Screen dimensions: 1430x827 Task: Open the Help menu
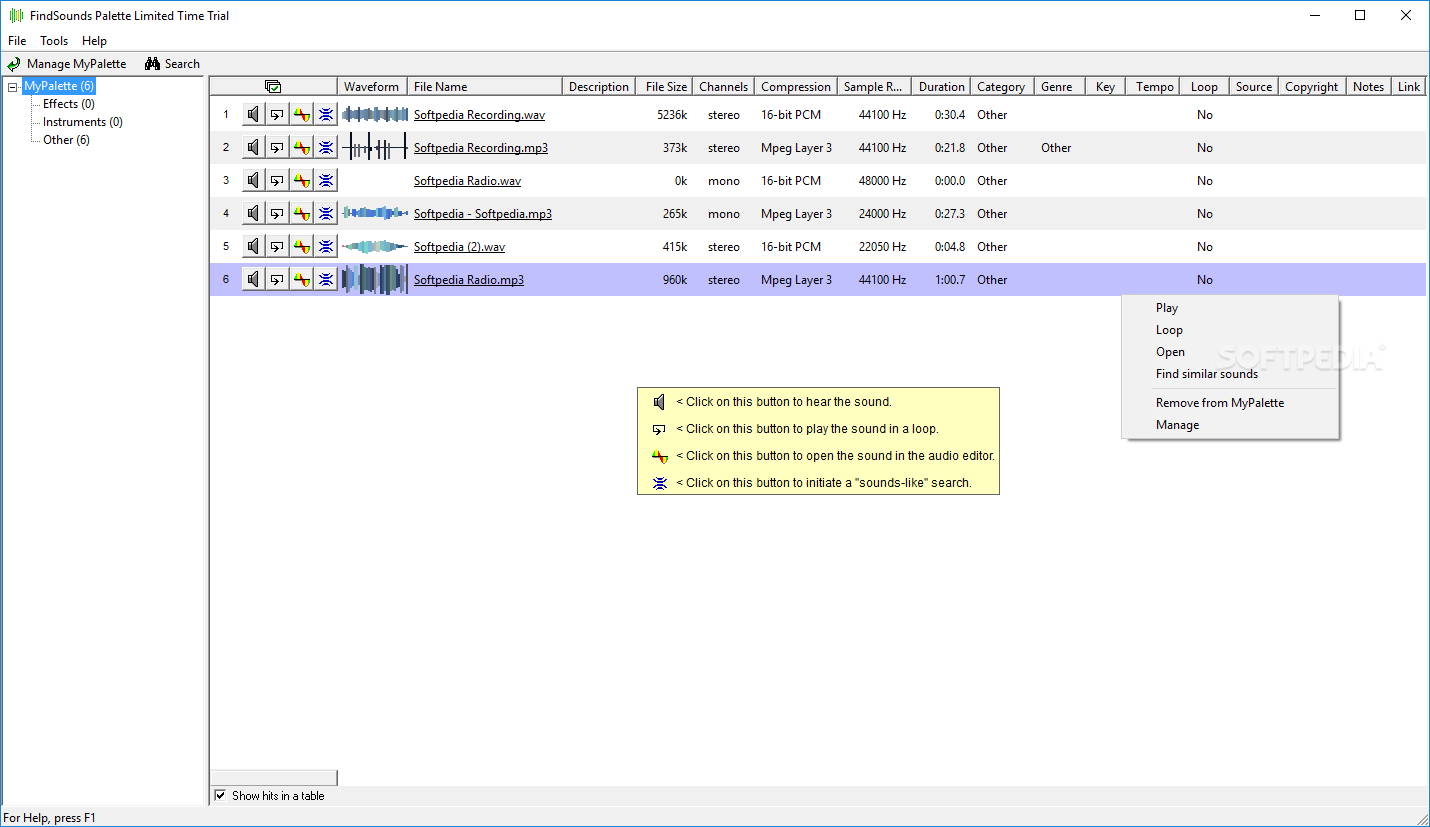(94, 41)
